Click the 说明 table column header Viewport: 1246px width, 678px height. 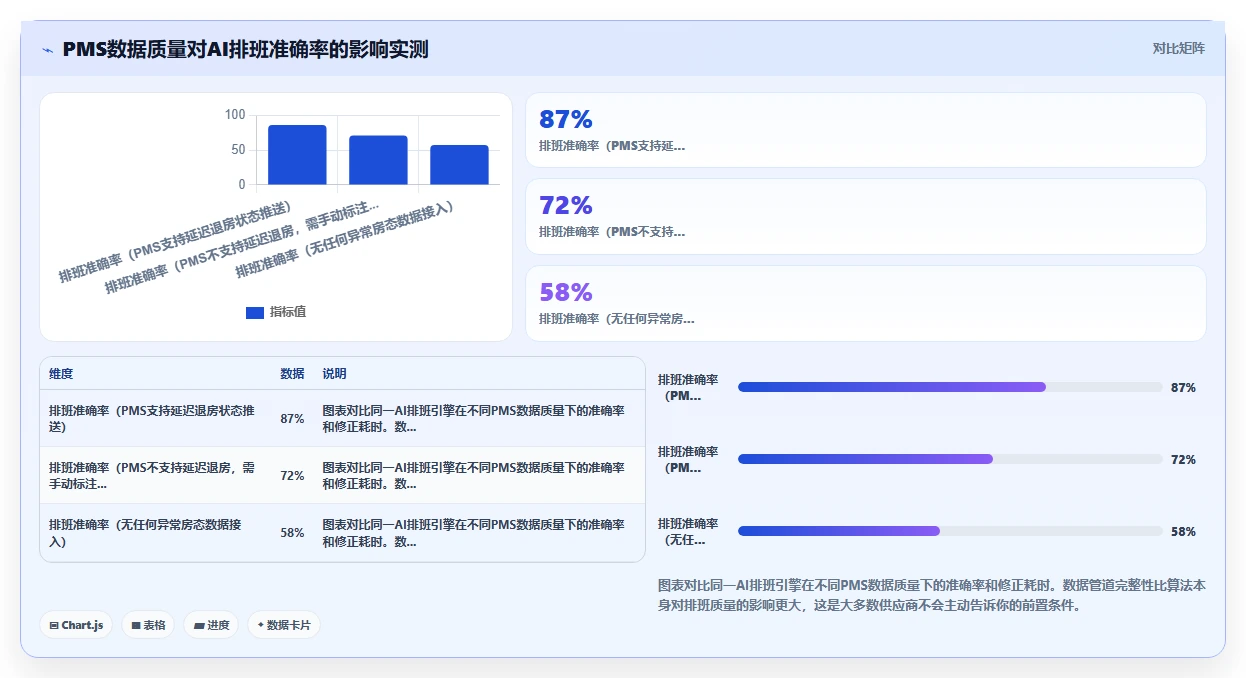(x=334, y=374)
